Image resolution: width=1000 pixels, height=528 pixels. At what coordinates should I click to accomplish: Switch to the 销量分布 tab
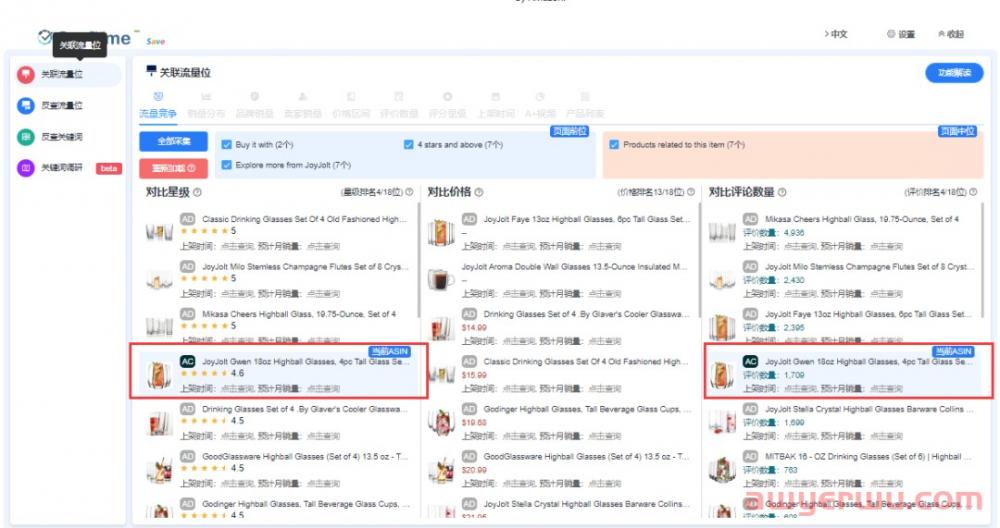(206, 114)
